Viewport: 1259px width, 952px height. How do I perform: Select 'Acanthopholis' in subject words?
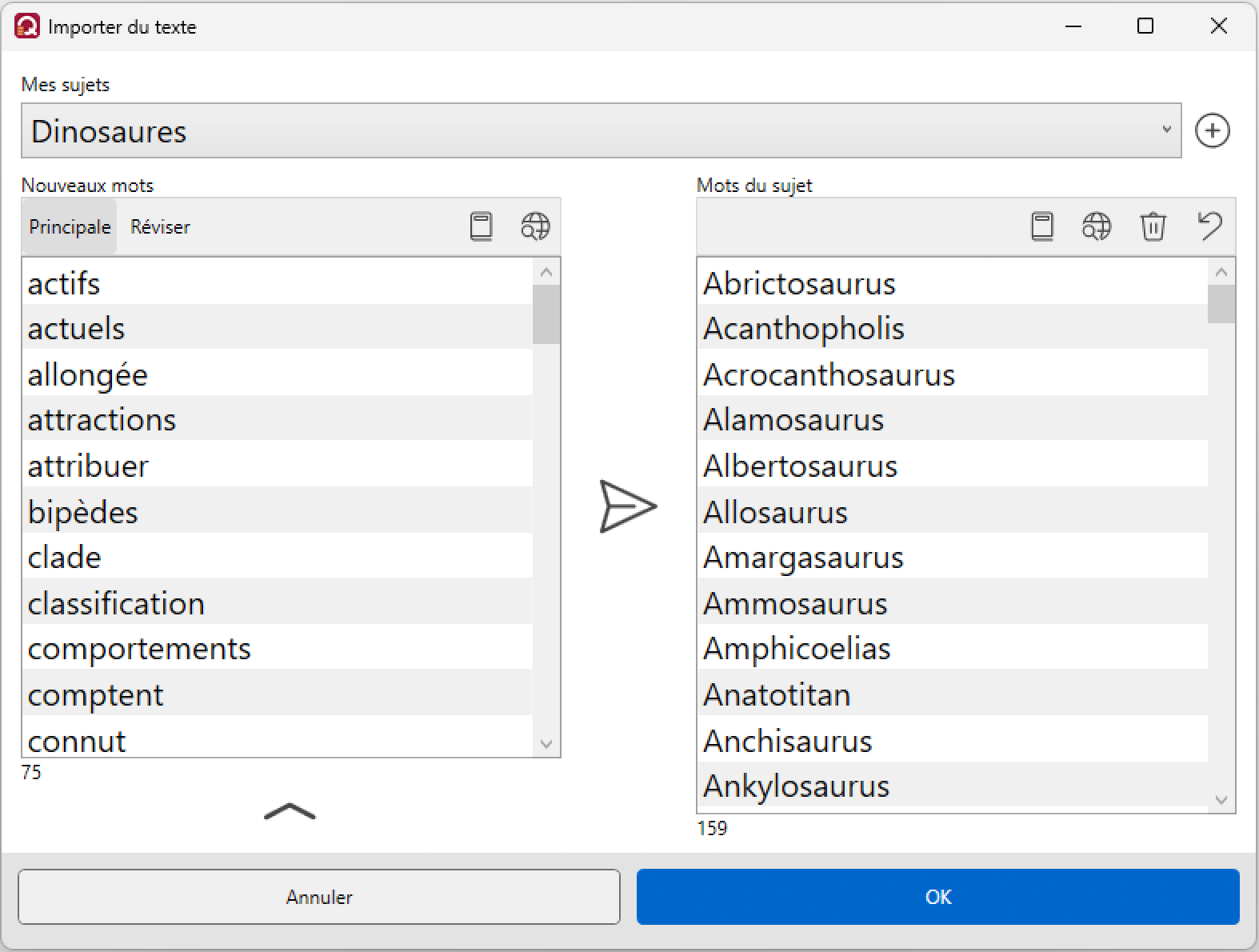click(952, 328)
